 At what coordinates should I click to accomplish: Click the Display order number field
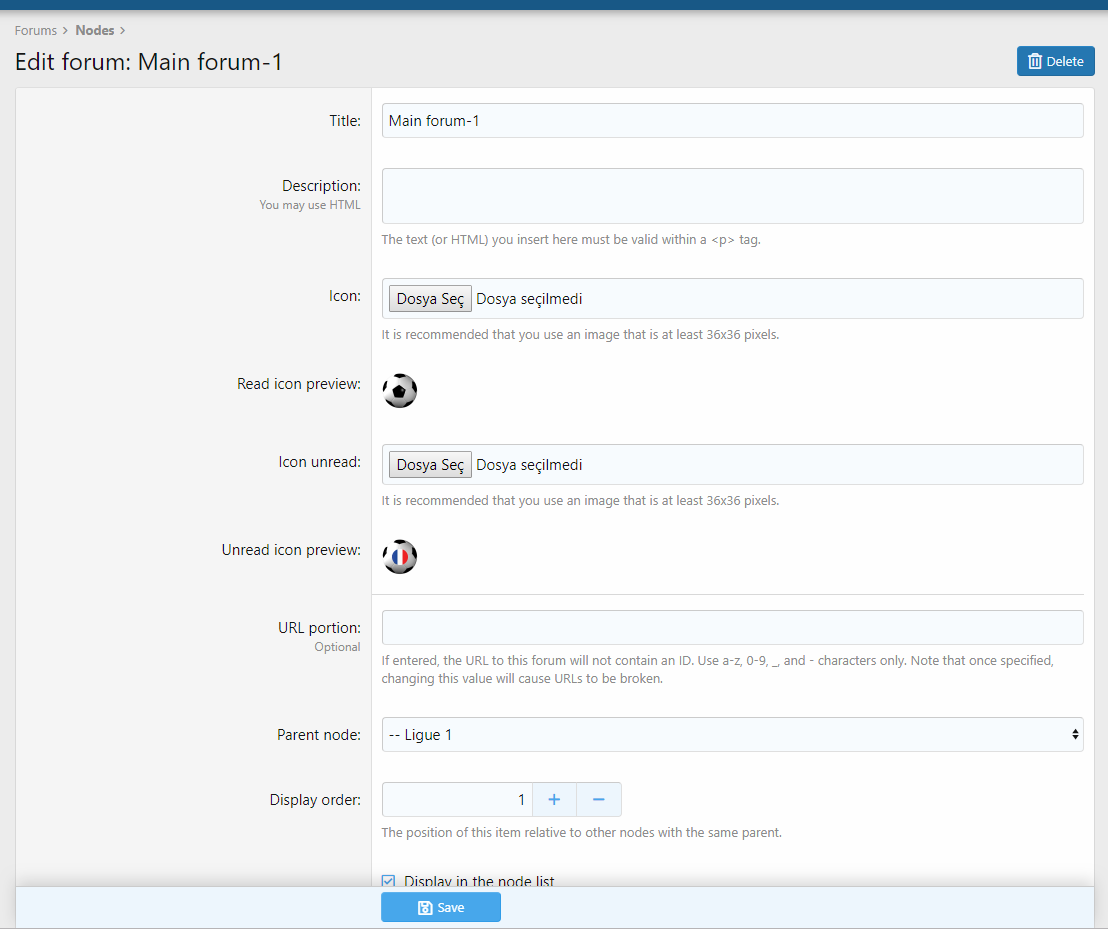click(x=457, y=800)
